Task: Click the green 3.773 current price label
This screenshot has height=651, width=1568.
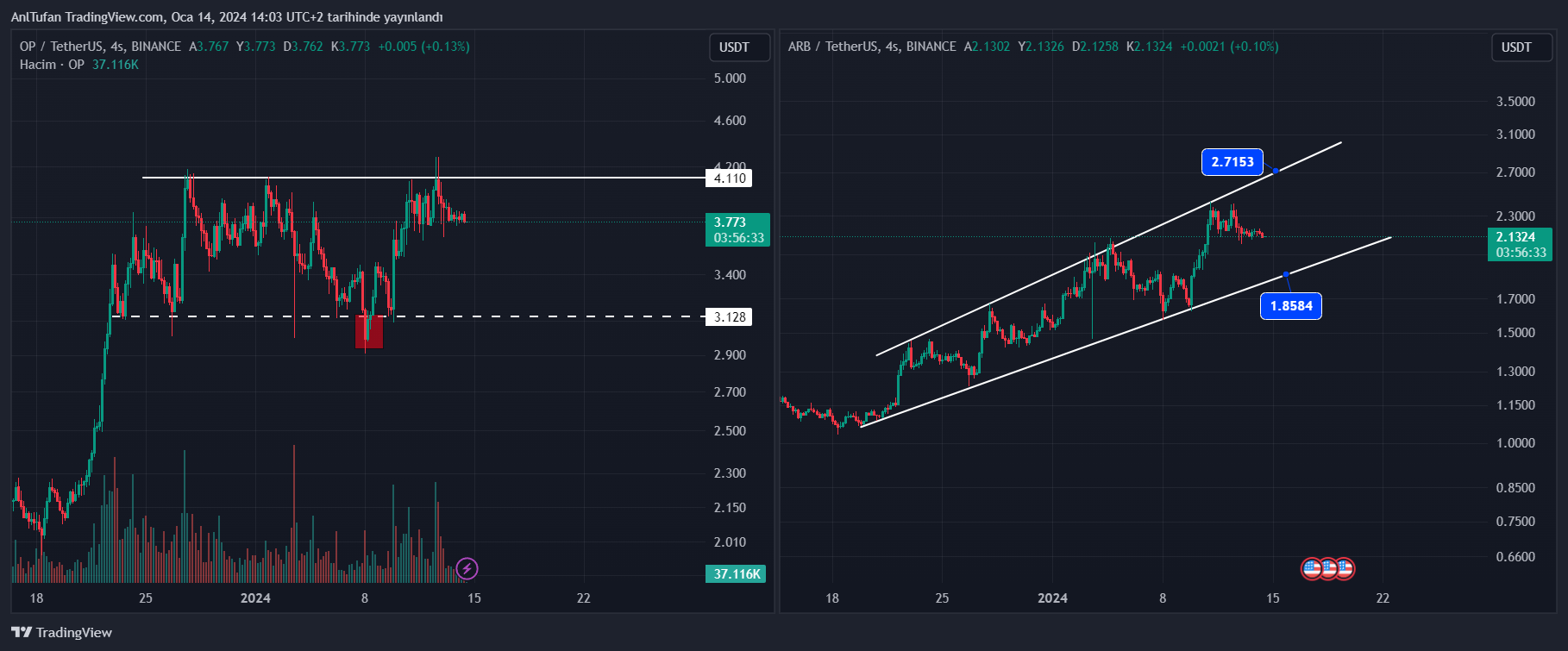Action: (737, 229)
